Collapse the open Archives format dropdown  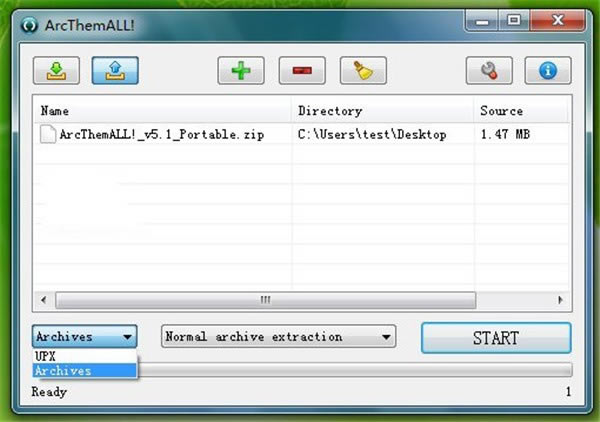point(126,337)
